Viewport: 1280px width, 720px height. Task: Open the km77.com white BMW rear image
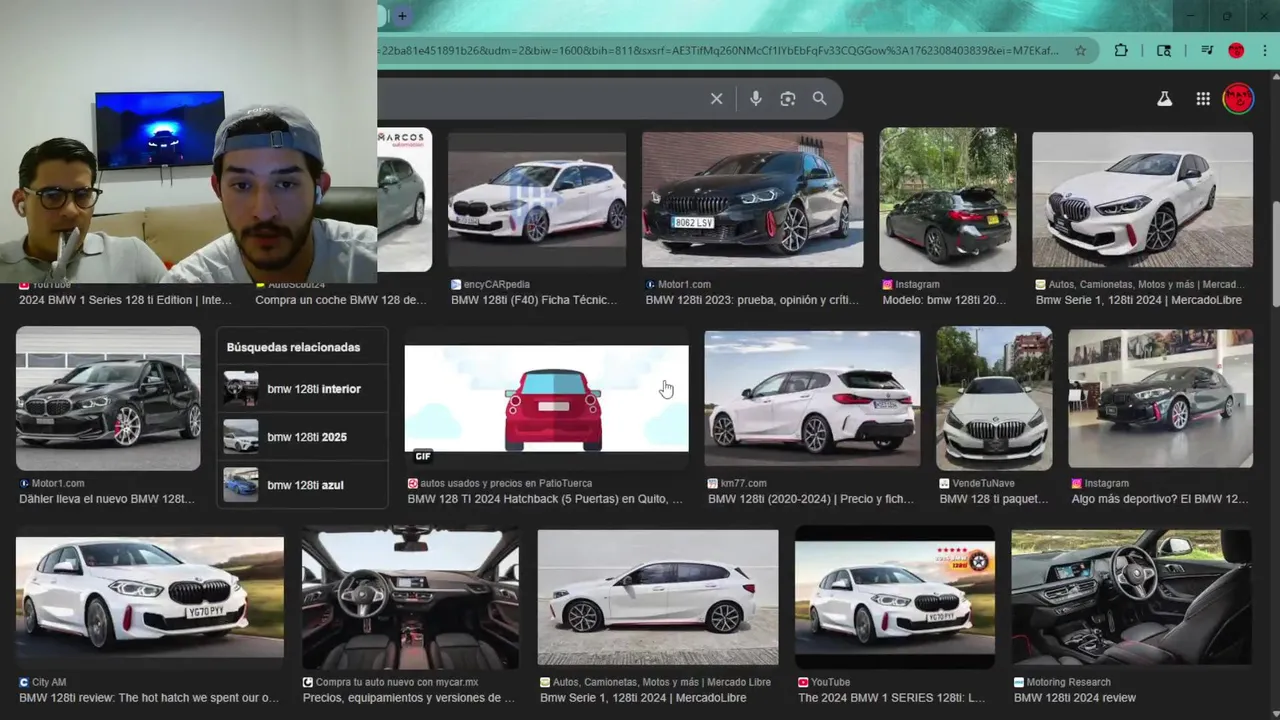coord(812,398)
